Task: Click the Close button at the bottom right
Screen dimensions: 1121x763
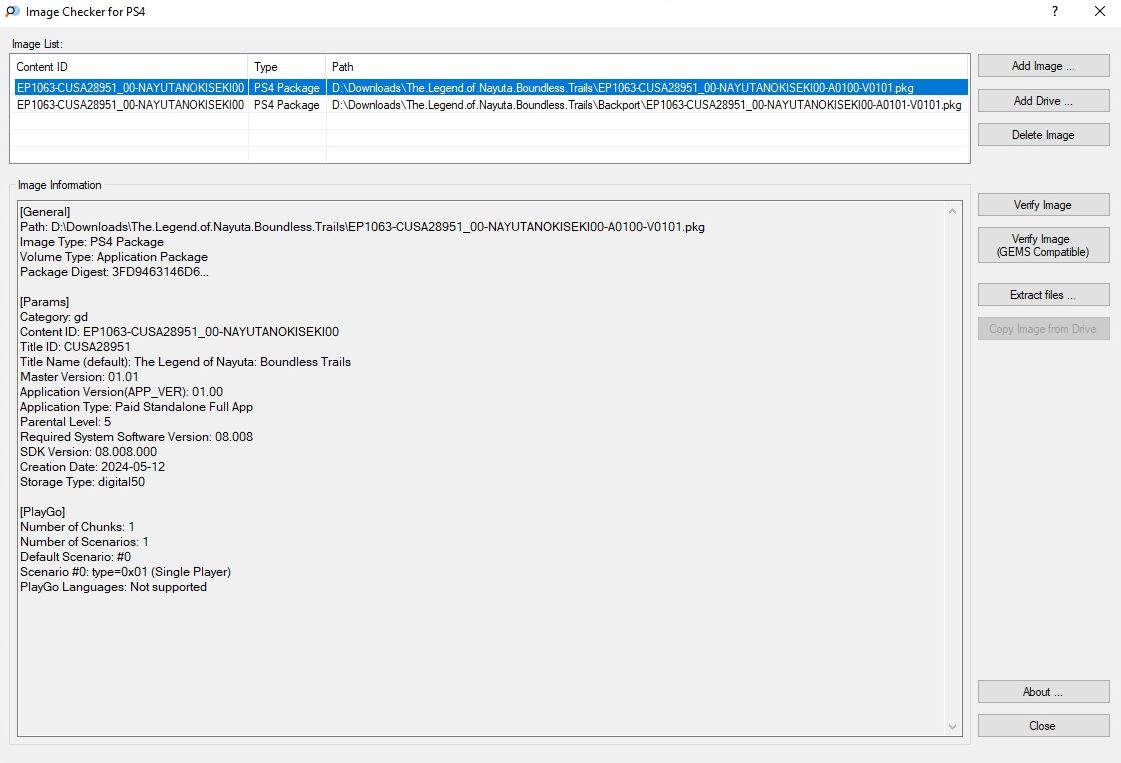Action: pyautogui.click(x=1043, y=726)
